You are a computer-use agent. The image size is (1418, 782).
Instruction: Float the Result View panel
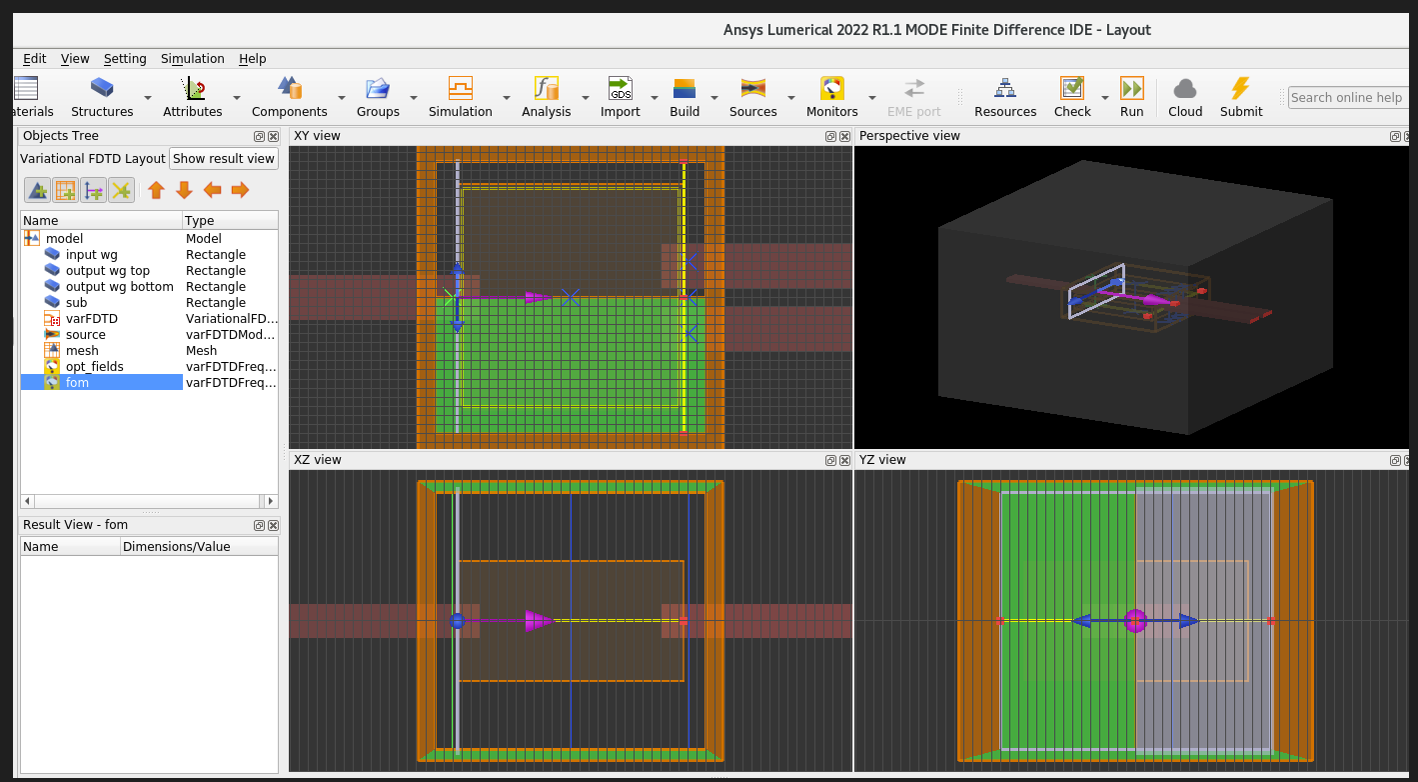259,525
